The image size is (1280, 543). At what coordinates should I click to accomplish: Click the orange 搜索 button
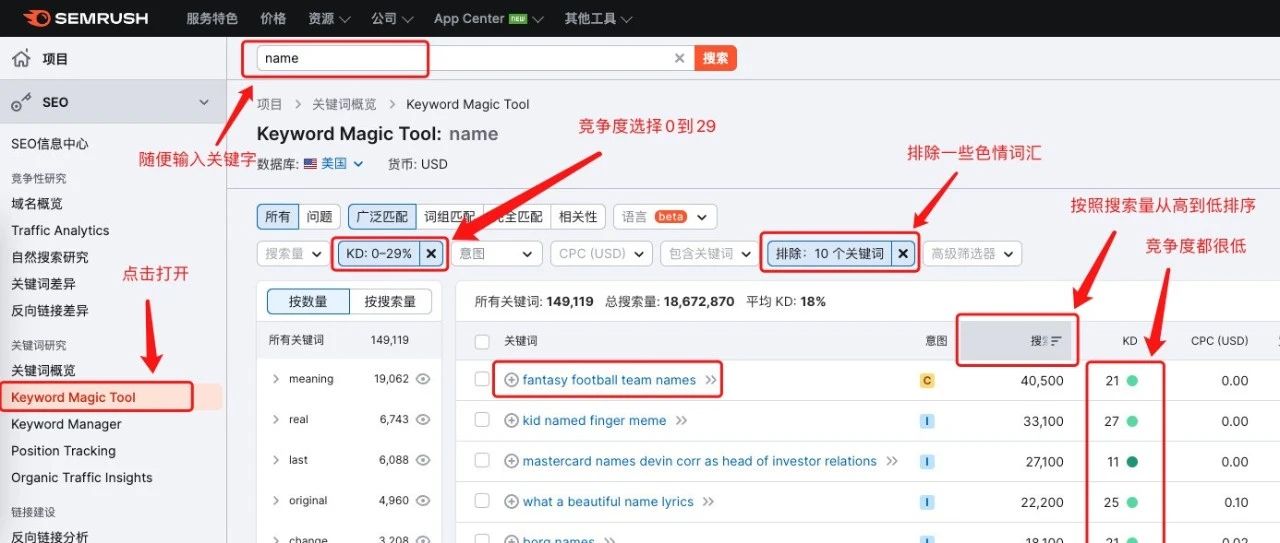(715, 58)
